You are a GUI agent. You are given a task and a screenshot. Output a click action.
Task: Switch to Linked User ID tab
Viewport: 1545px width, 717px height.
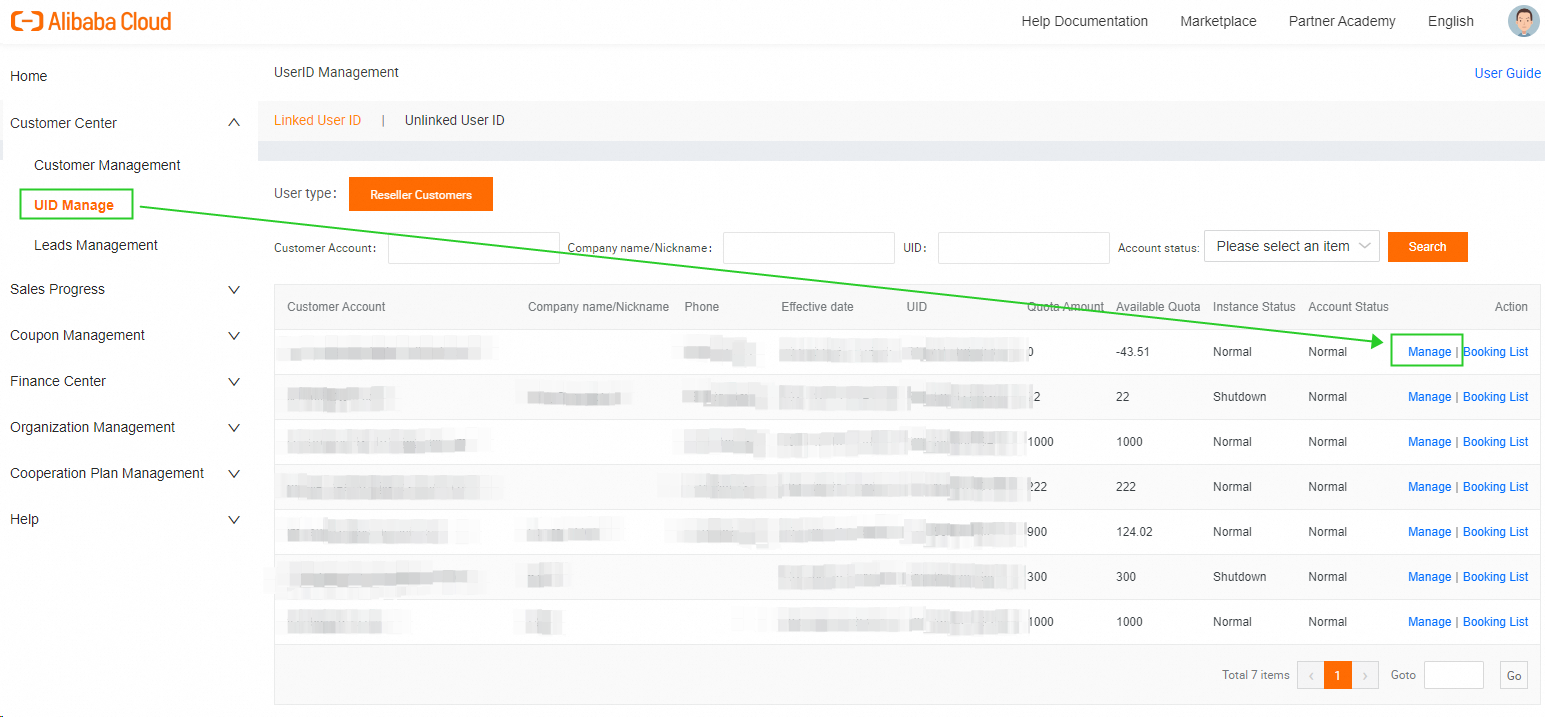(317, 120)
